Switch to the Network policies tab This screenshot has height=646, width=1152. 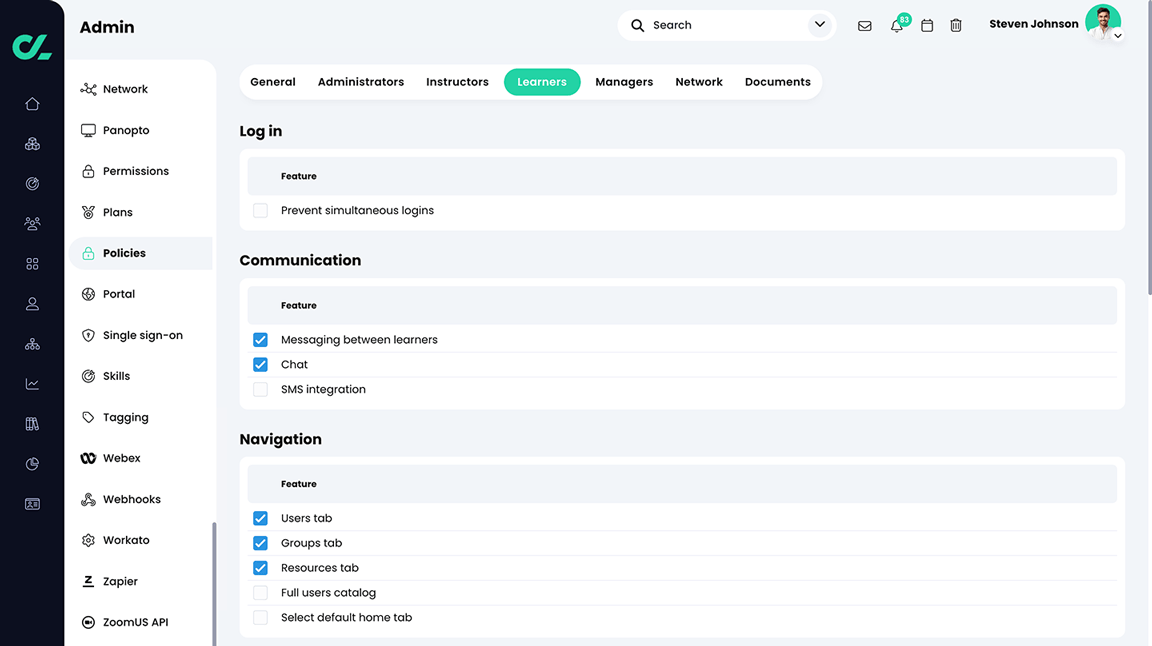tap(699, 82)
